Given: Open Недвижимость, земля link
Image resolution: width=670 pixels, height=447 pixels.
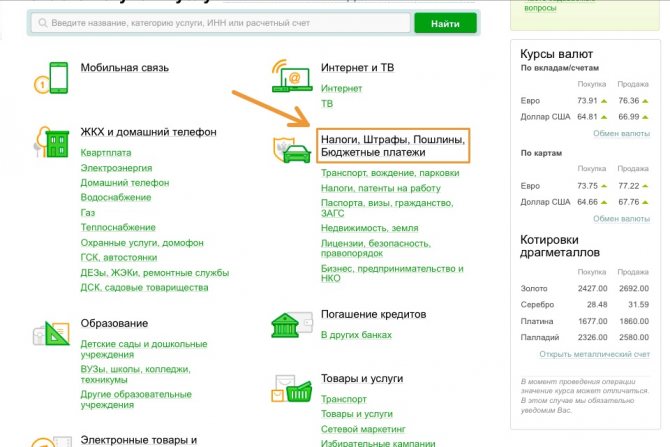Looking at the screenshot, I should click(370, 228).
